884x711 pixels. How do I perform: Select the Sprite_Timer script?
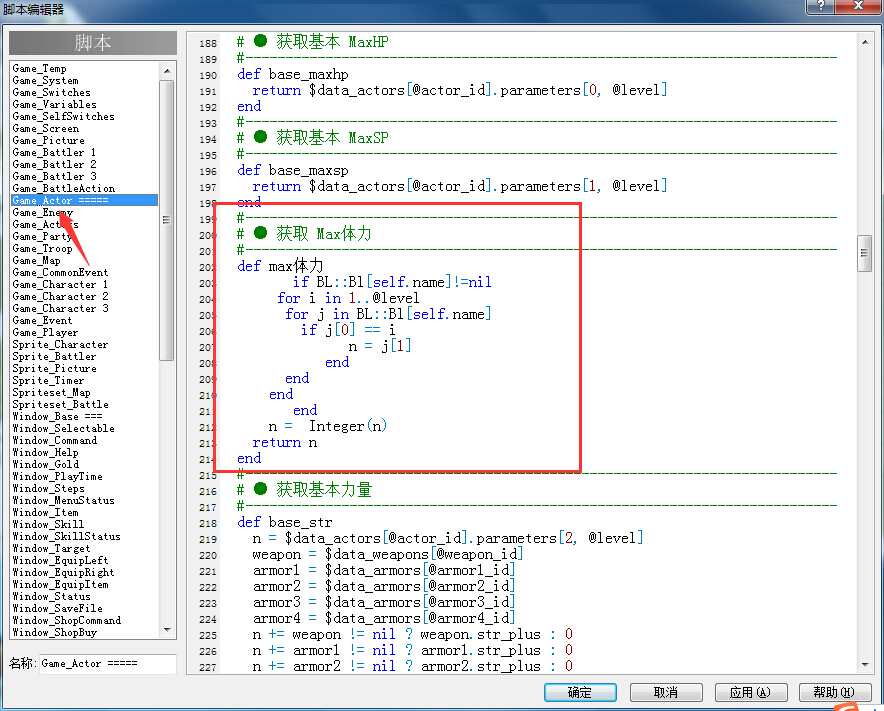coord(48,381)
